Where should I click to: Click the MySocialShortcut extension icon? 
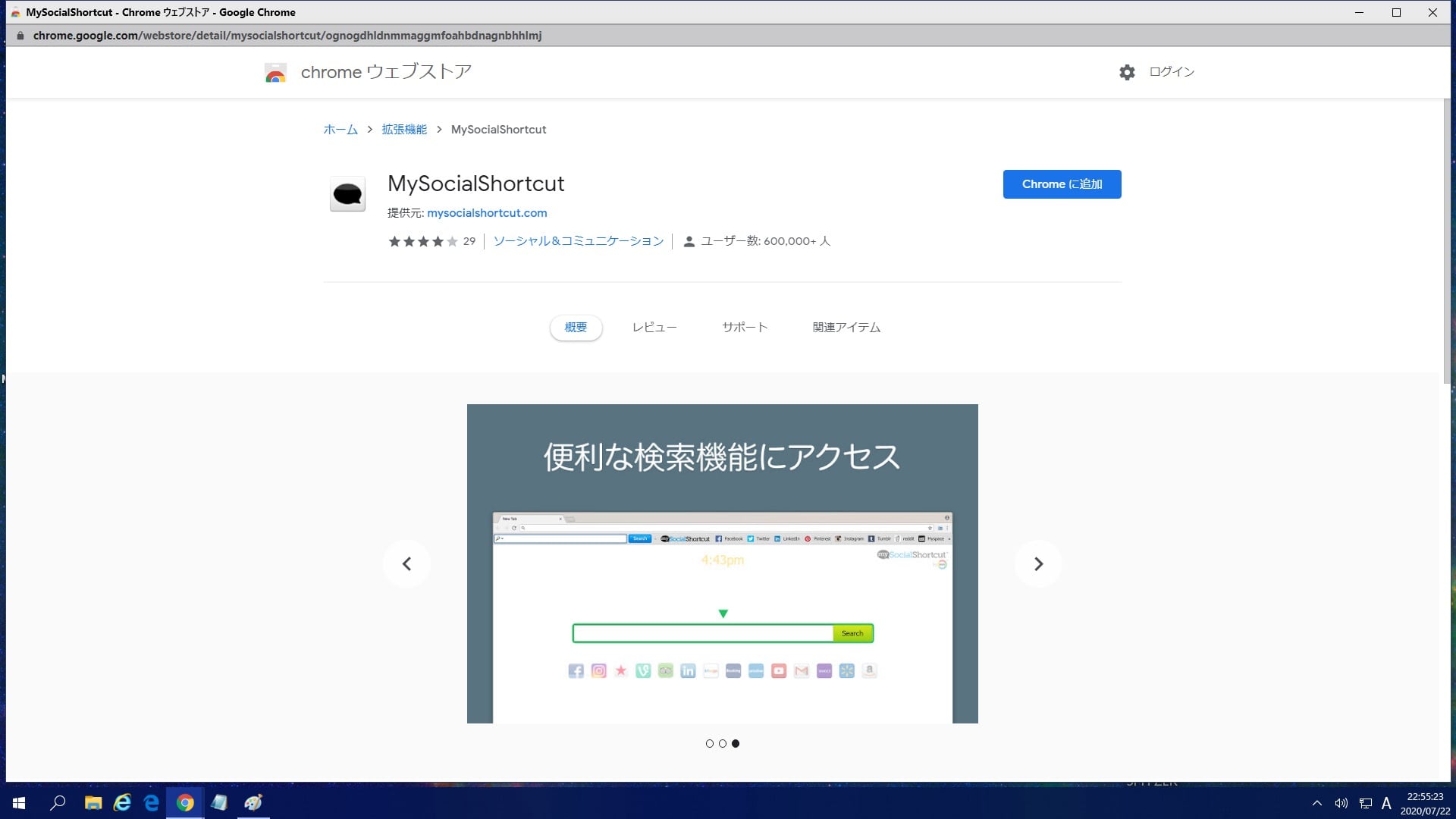click(x=347, y=194)
